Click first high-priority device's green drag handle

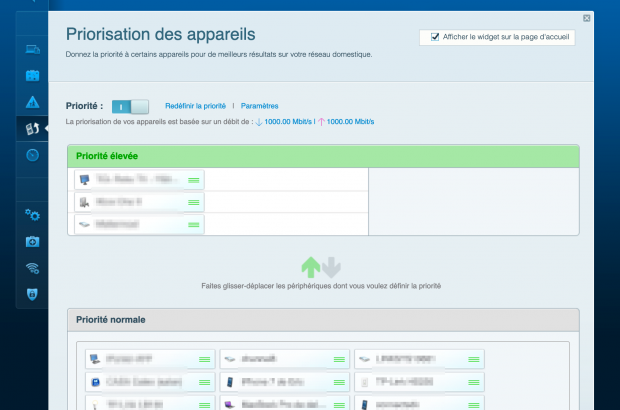pyautogui.click(x=194, y=180)
